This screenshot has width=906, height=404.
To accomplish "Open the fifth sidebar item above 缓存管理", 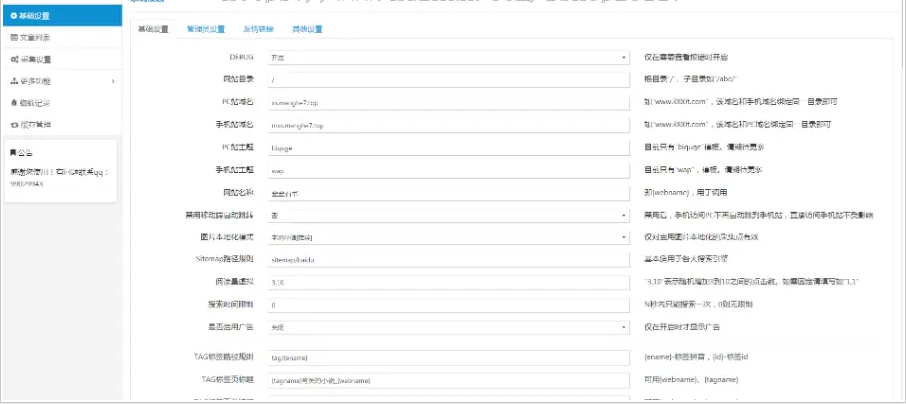I will coord(62,103).
